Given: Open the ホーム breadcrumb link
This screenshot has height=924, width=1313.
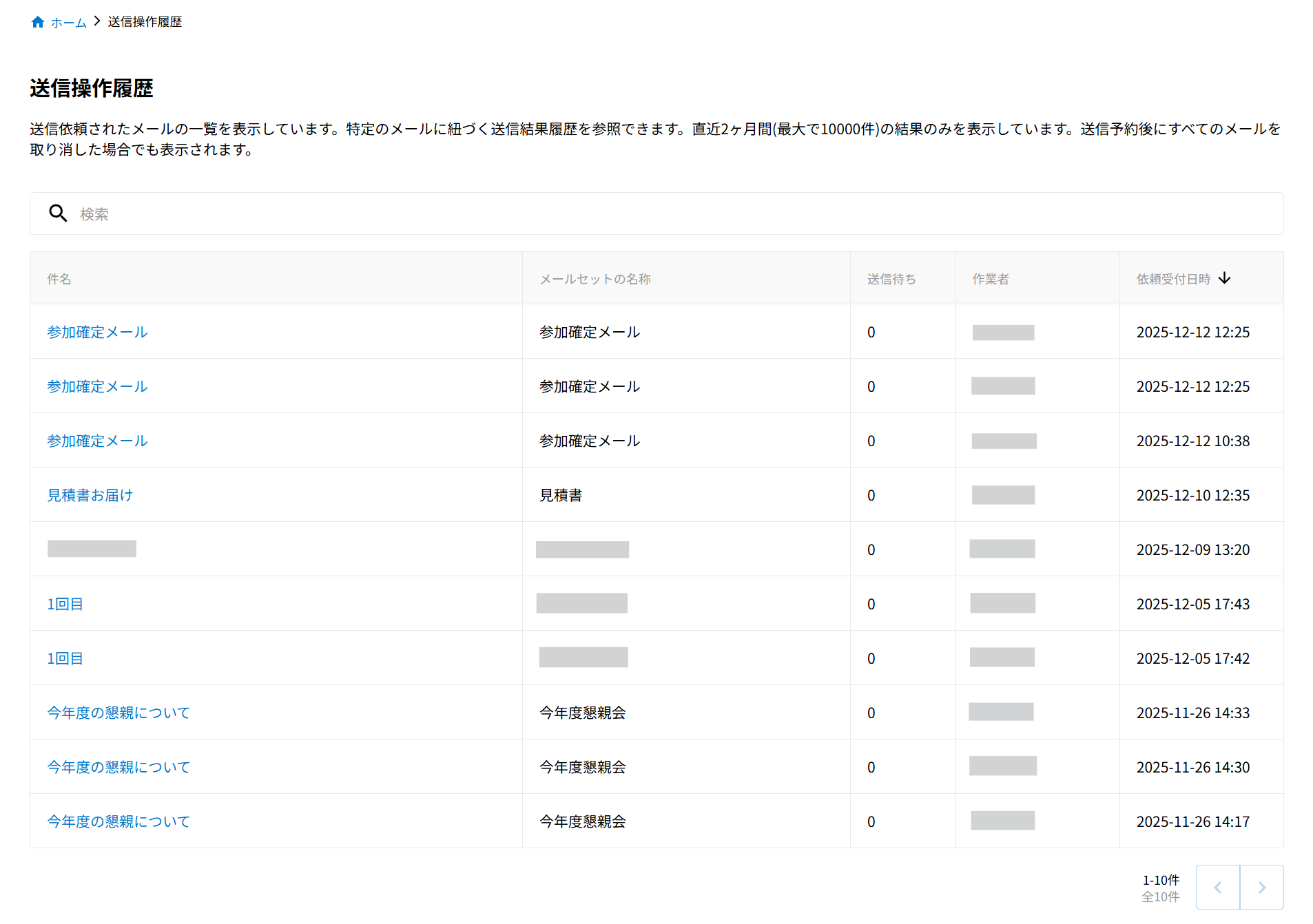Looking at the screenshot, I should click(x=68, y=23).
